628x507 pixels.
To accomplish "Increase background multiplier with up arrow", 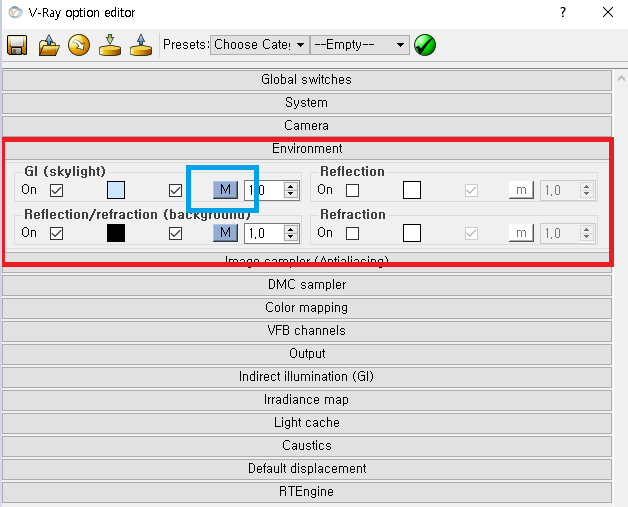I will [x=291, y=229].
